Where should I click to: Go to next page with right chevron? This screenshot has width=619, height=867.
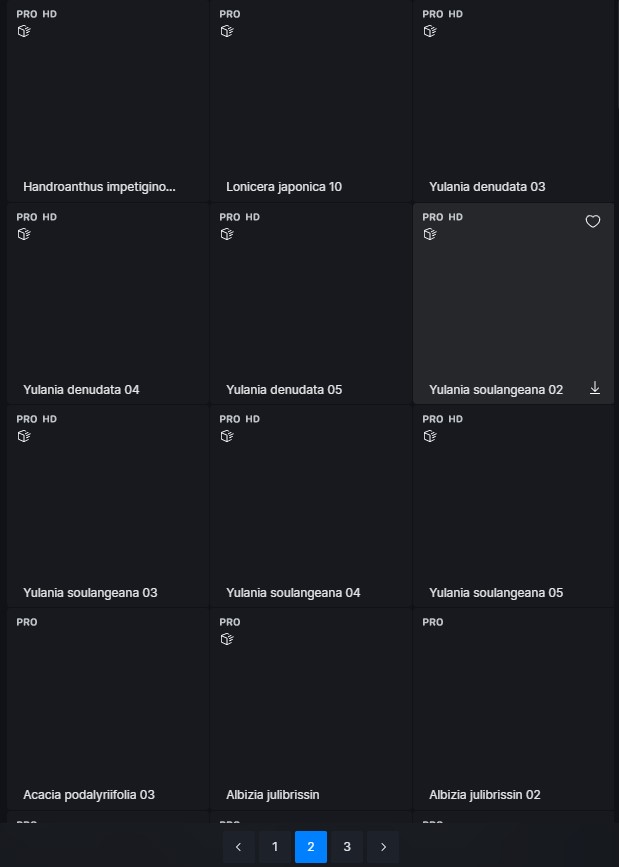[x=383, y=847]
